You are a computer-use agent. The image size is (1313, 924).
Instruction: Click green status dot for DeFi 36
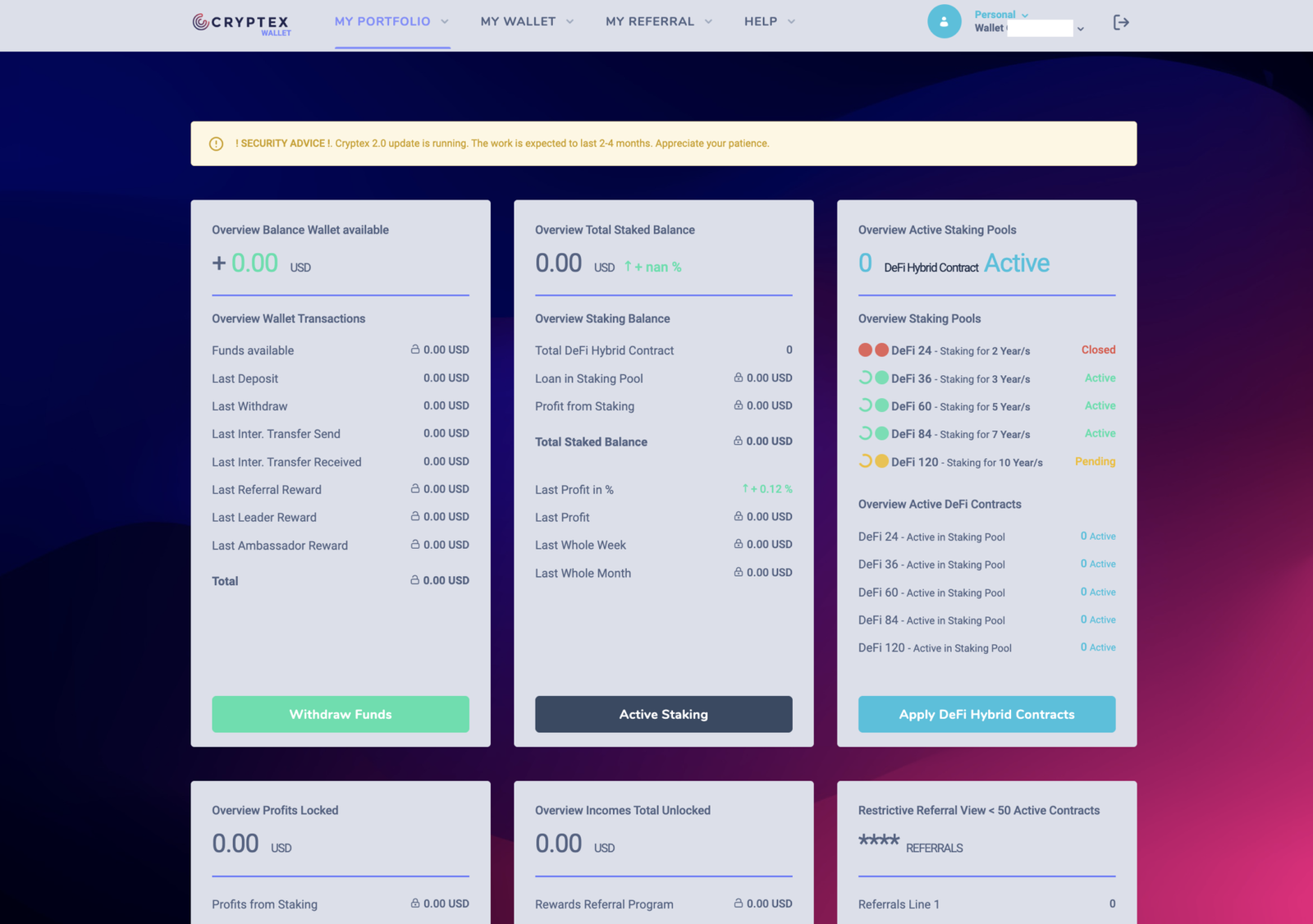[x=881, y=377]
